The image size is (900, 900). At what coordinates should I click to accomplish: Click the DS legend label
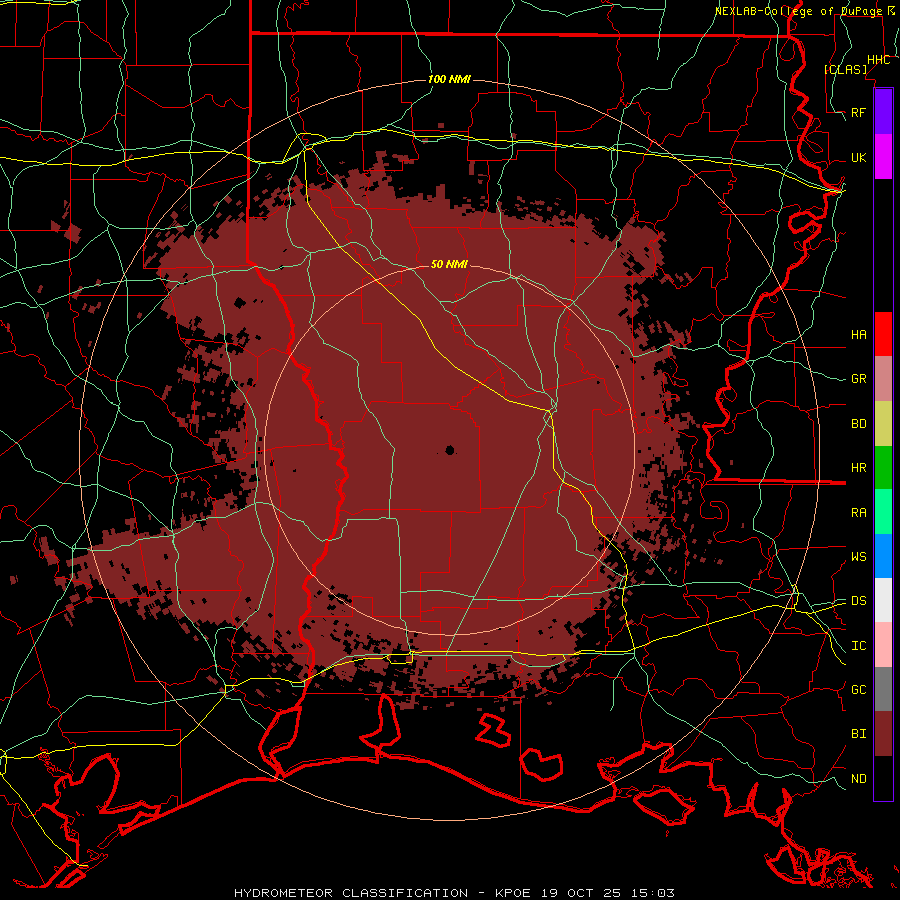tap(859, 600)
